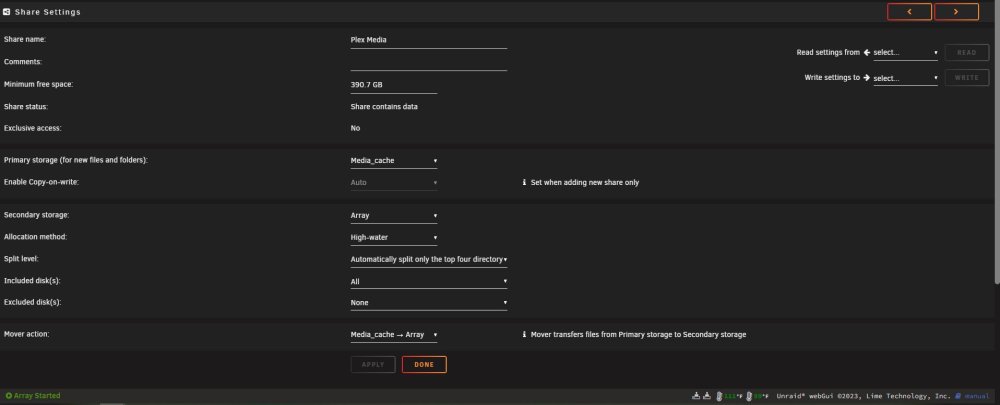Viewport: 1000px width, 405px height.
Task: Click the 'Excluded disk(s):' label
Action: [33, 302]
